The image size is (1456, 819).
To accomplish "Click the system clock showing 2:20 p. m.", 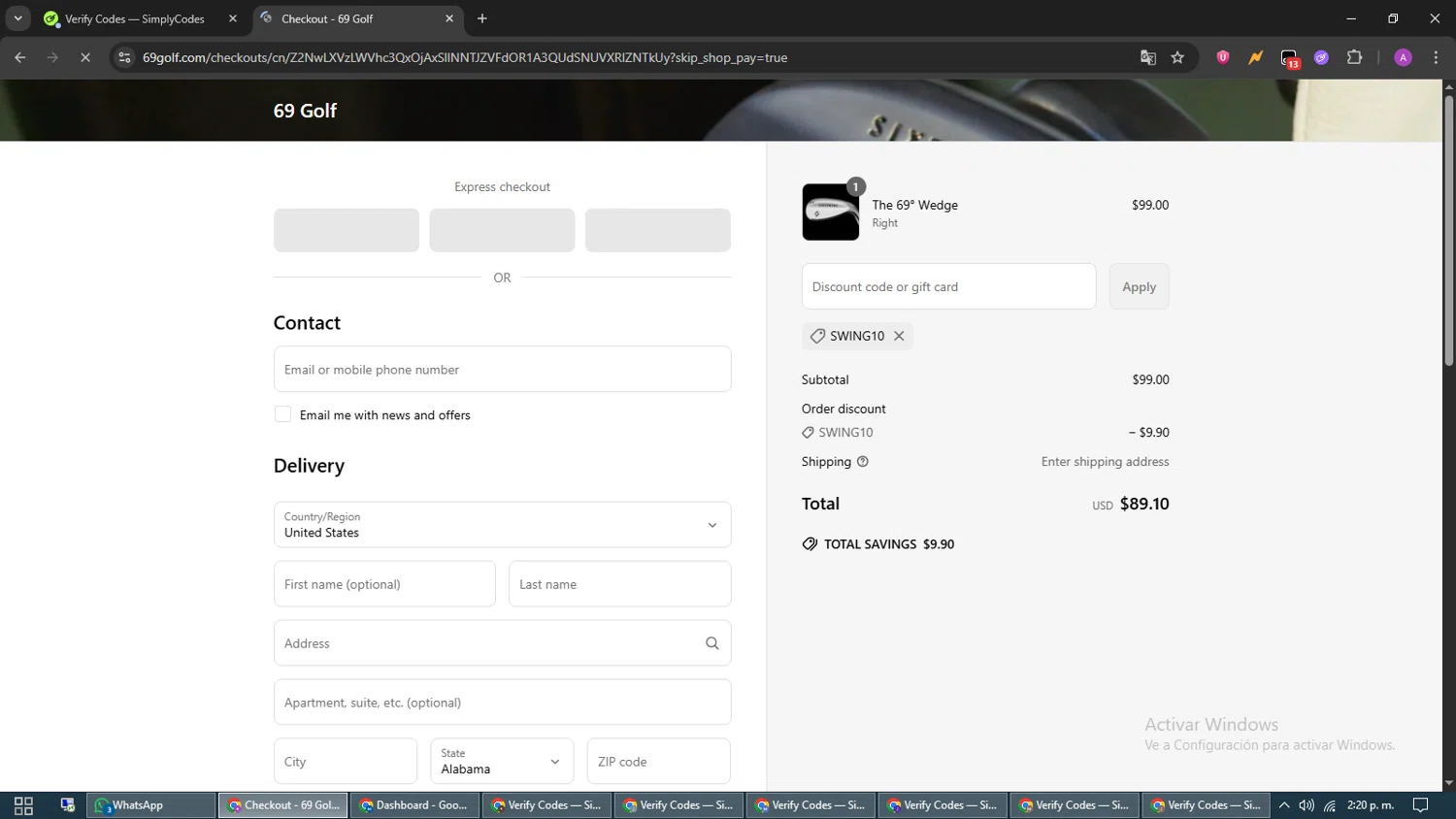I will click(1370, 805).
